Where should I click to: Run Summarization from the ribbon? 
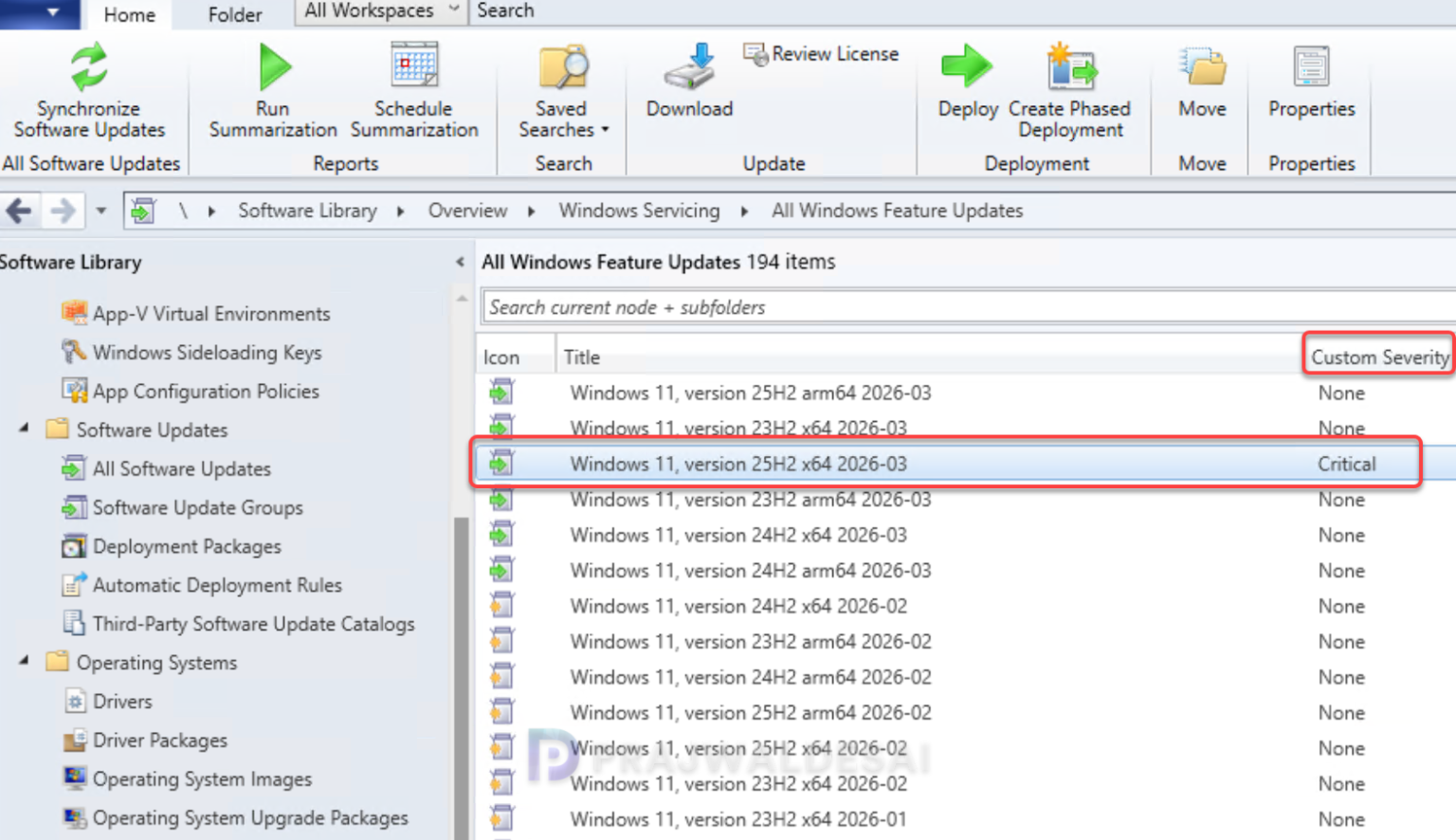tap(273, 92)
